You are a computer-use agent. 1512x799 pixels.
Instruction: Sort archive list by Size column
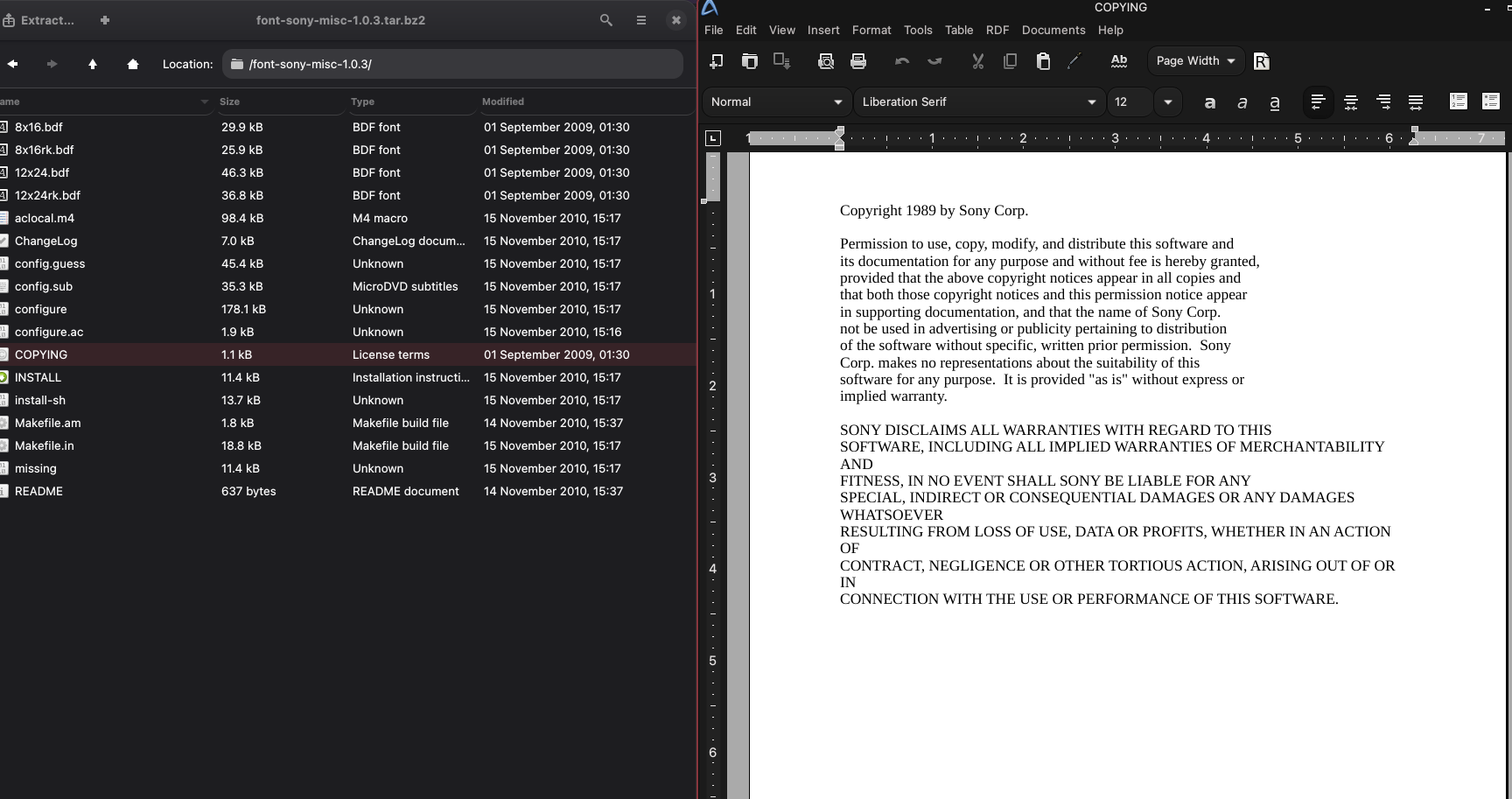click(279, 102)
